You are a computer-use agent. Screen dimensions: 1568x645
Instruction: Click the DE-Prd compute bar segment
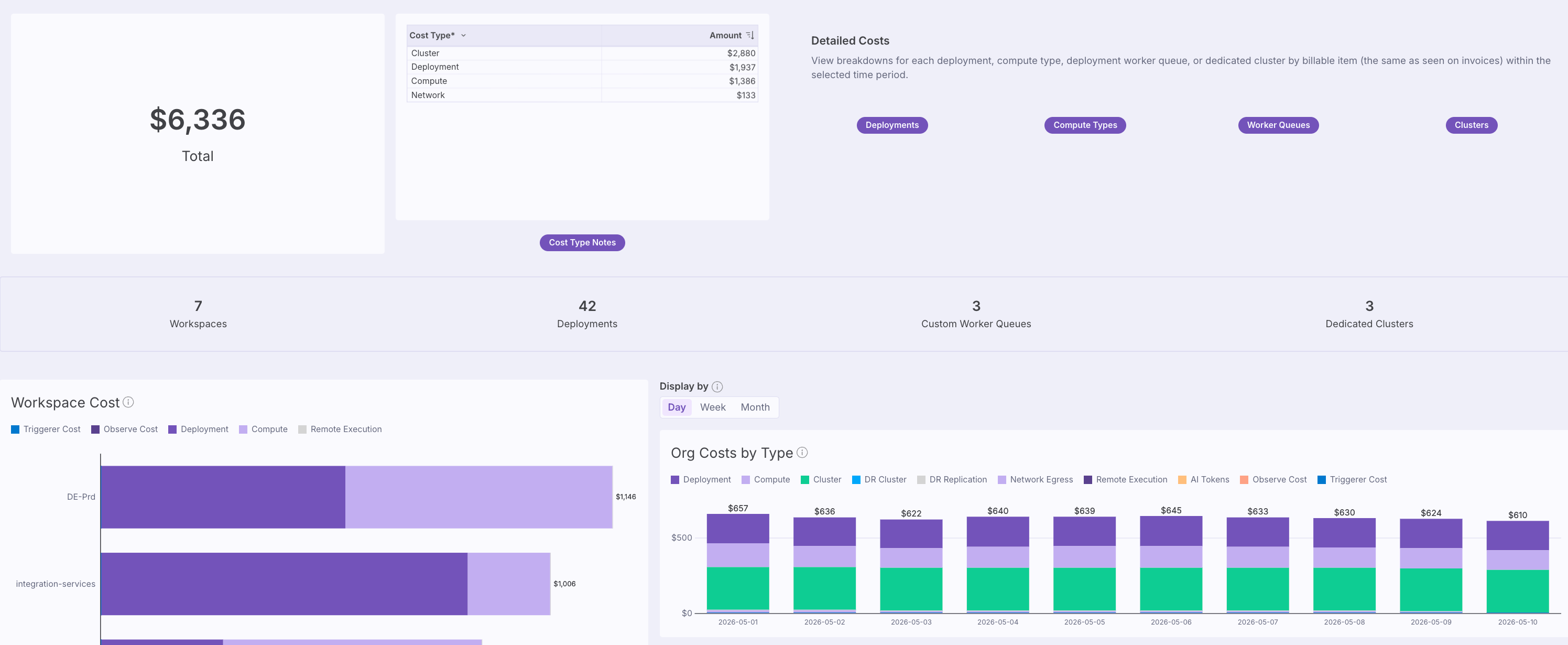tap(478, 497)
